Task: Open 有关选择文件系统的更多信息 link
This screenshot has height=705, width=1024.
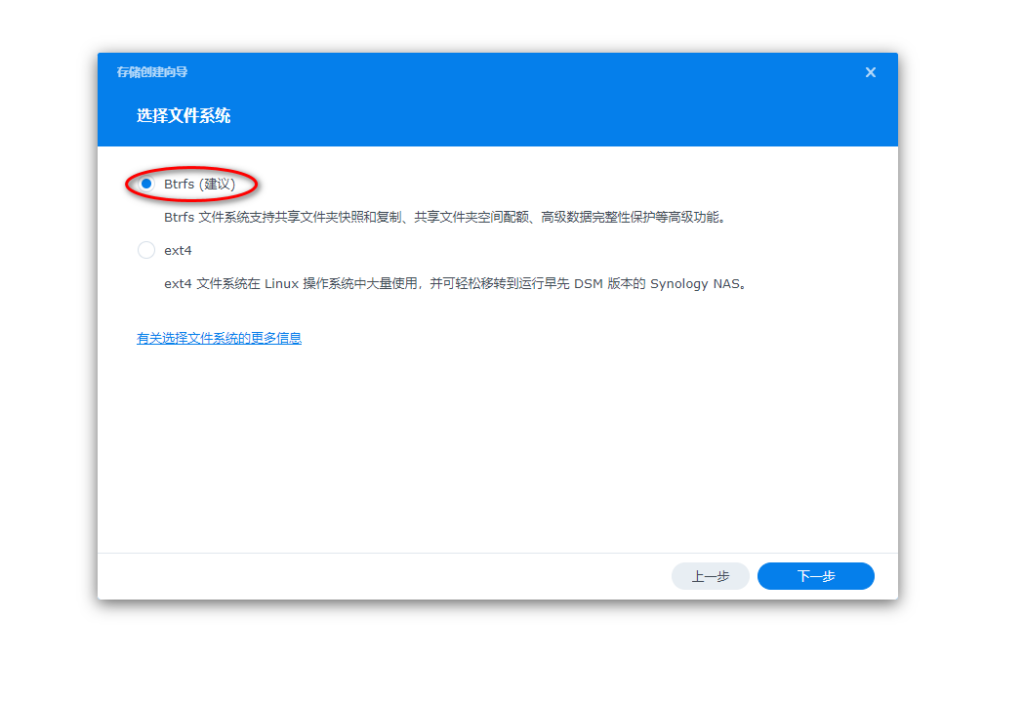Action: [219, 338]
